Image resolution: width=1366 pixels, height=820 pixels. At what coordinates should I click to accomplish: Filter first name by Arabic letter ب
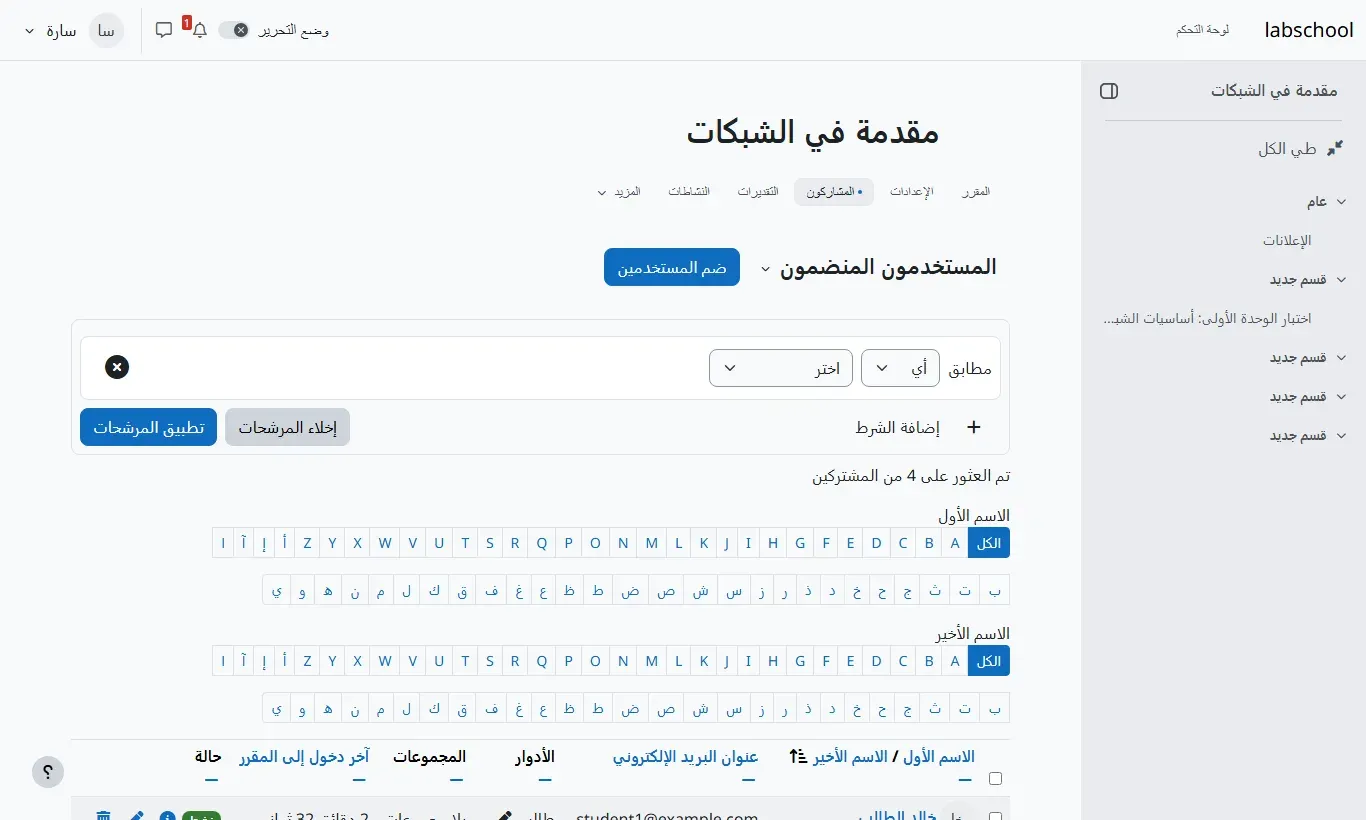click(x=994, y=590)
